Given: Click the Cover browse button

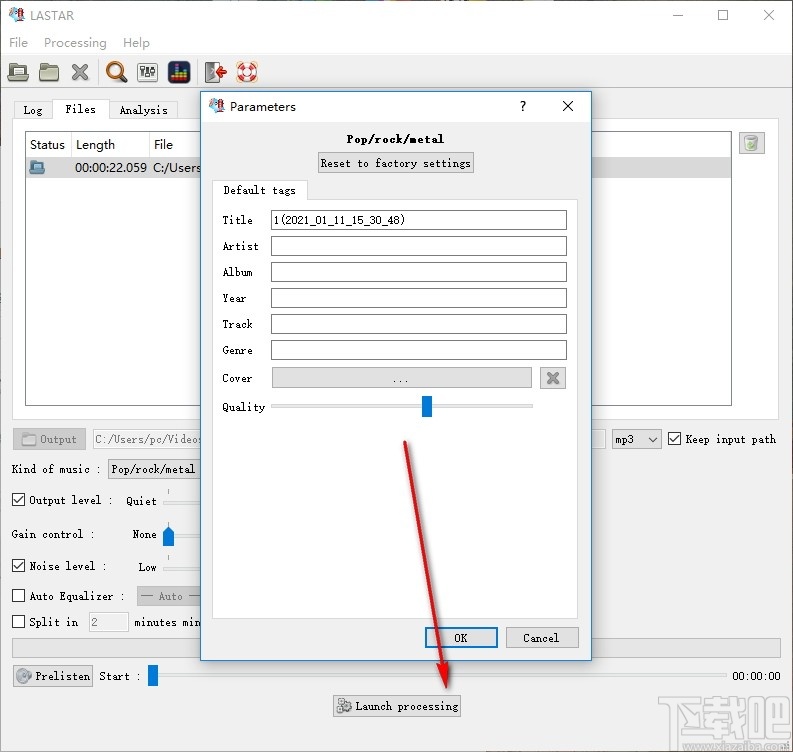Looking at the screenshot, I should coord(402,378).
